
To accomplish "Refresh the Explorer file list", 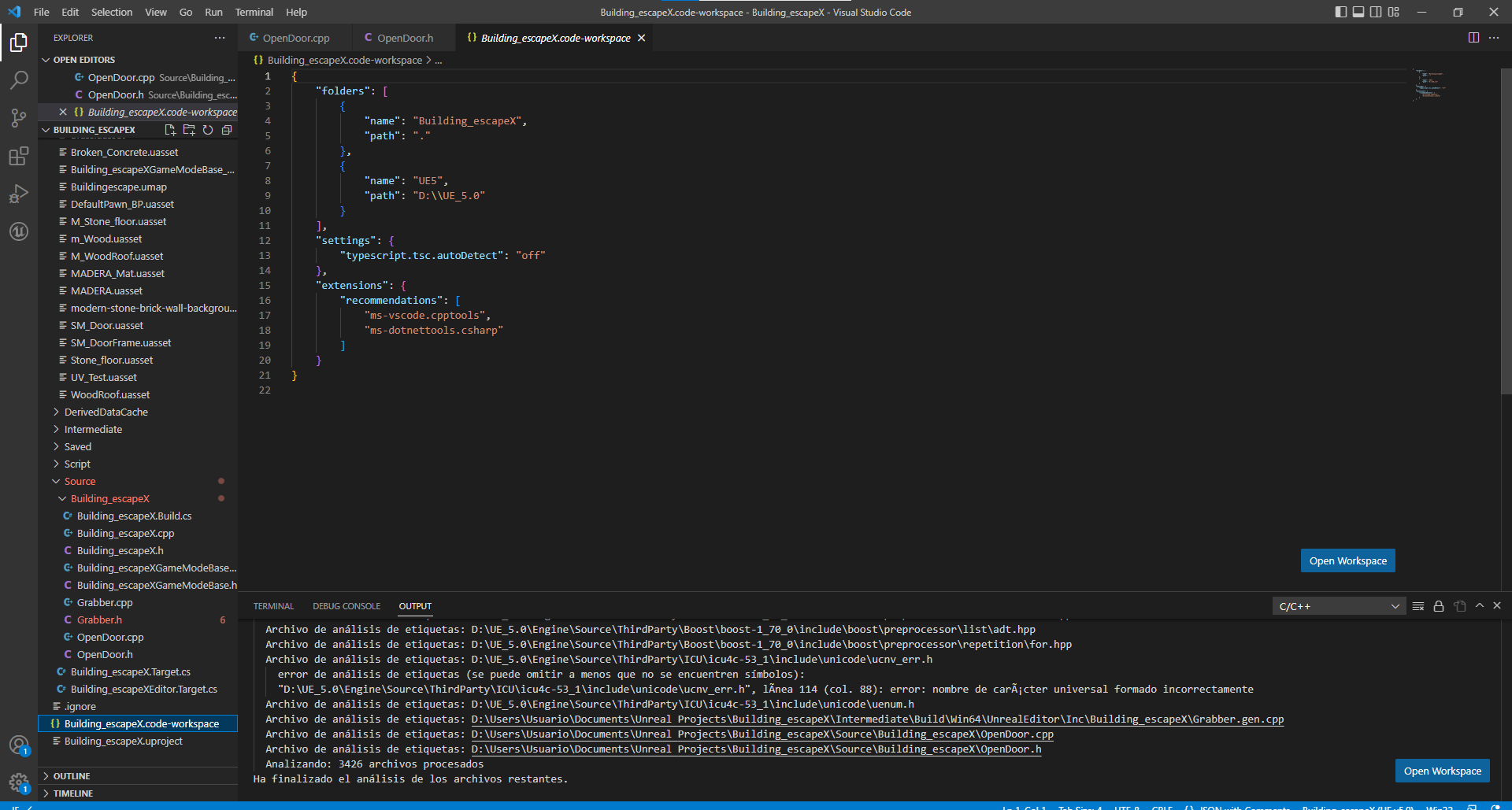I will pos(208,130).
